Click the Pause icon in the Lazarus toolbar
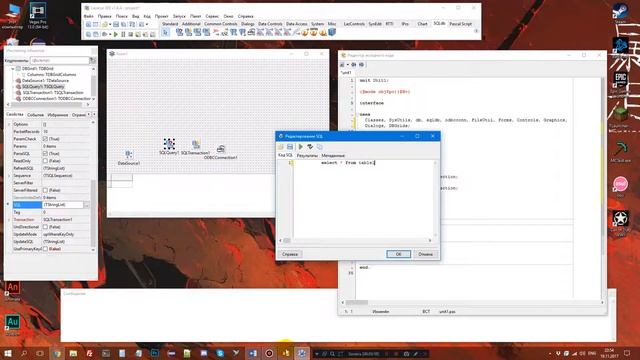The width and height of the screenshot is (640, 360). pyautogui.click(x=123, y=34)
